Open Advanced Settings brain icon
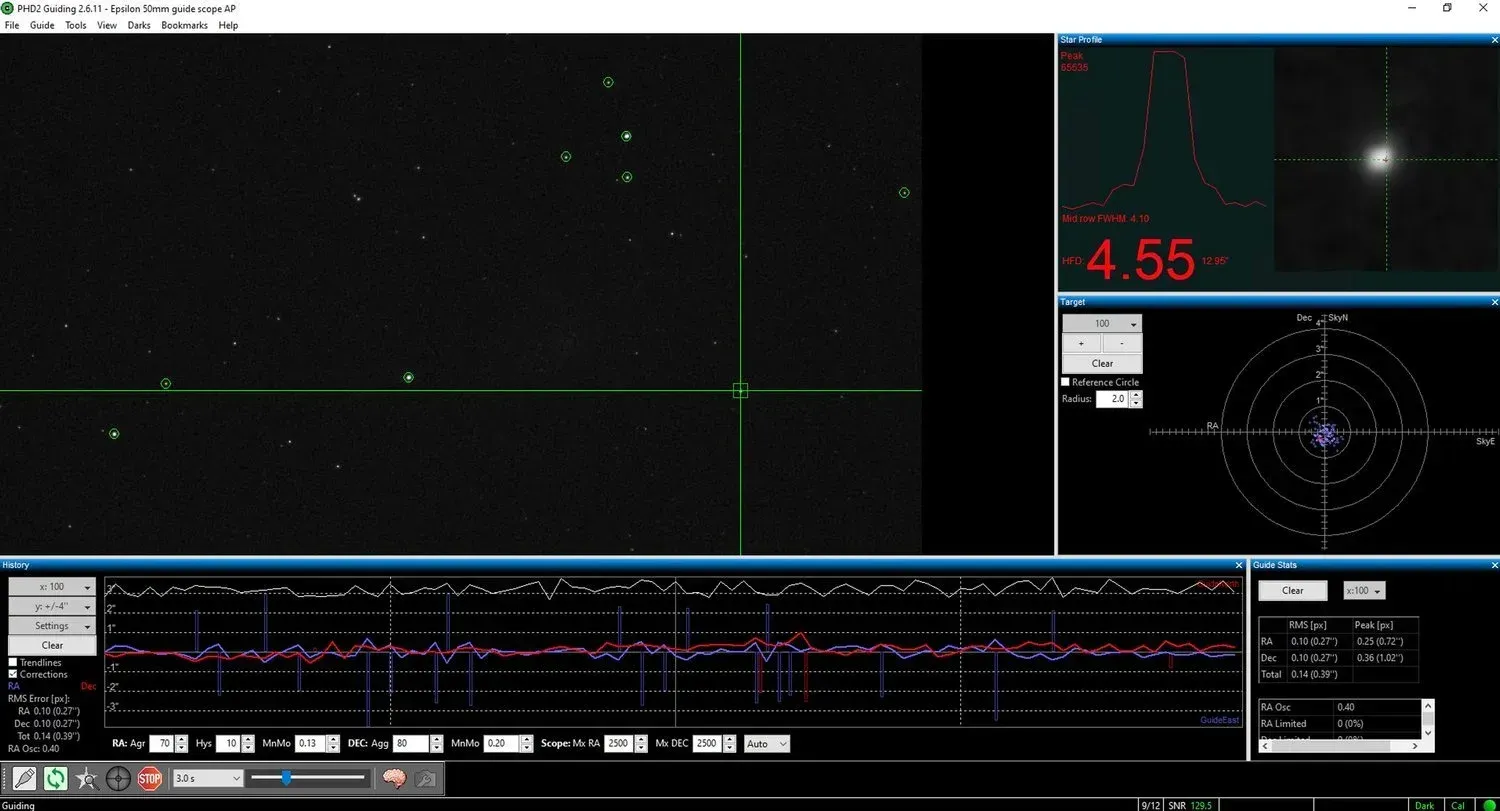Screen dimensions: 1500x811 click(394, 778)
